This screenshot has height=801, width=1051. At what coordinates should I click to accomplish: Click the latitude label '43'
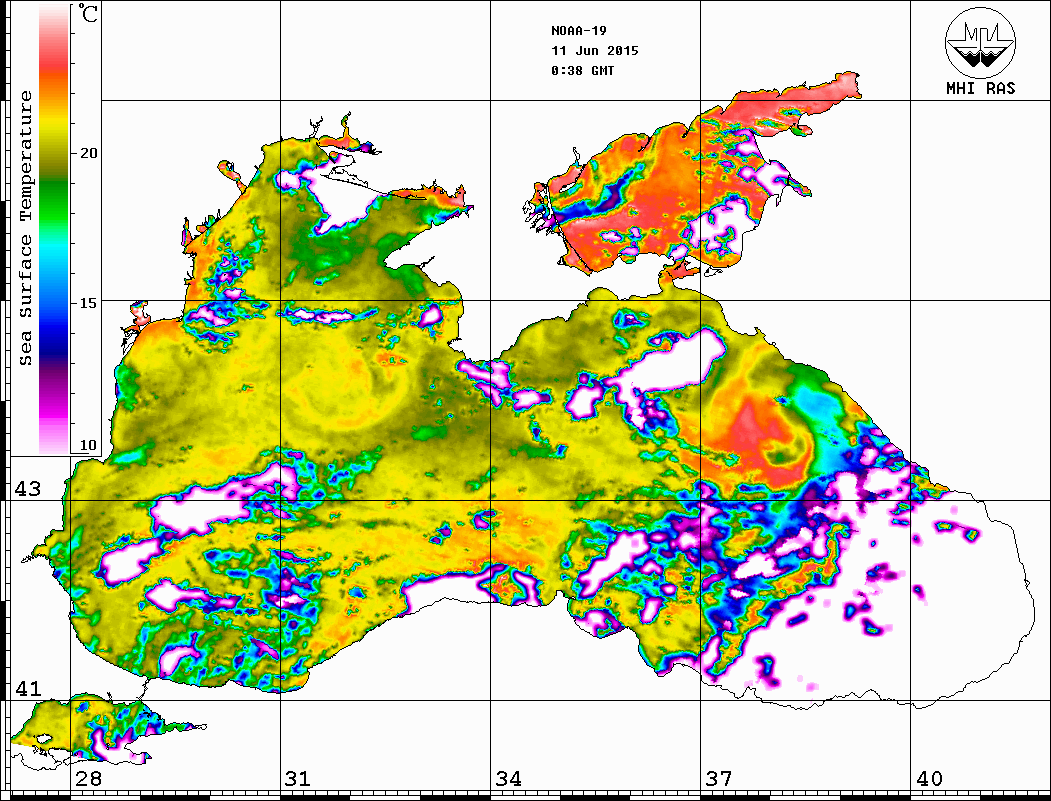(x=28, y=489)
